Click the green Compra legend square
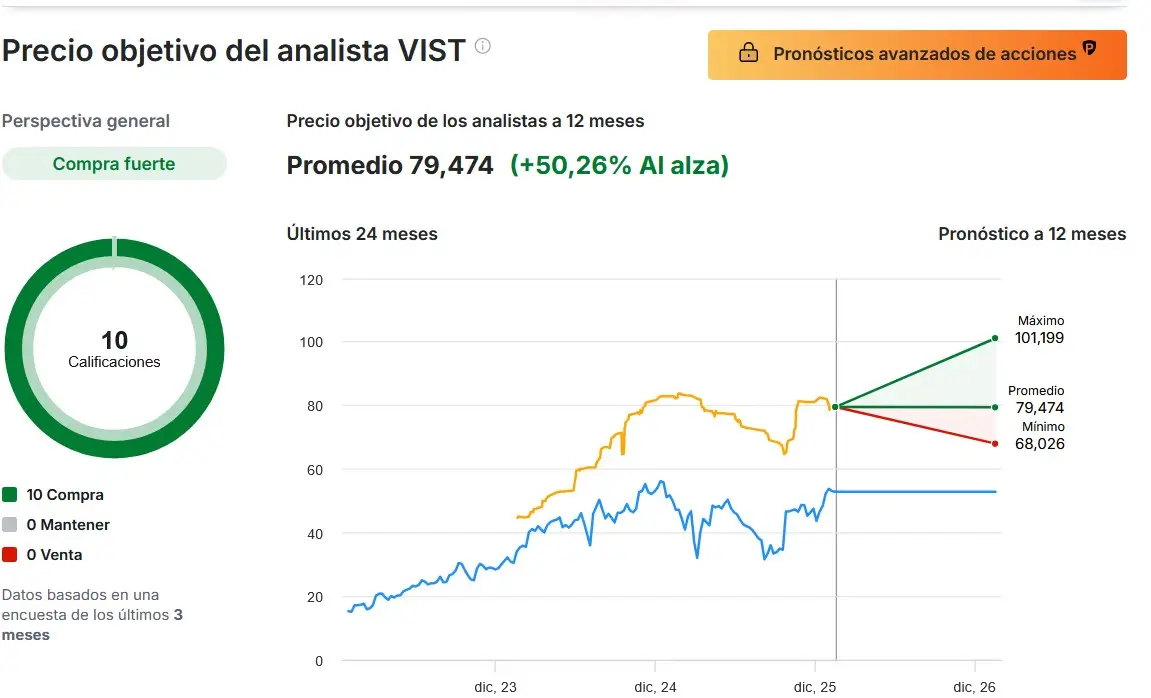1151x698 pixels. 10,495
